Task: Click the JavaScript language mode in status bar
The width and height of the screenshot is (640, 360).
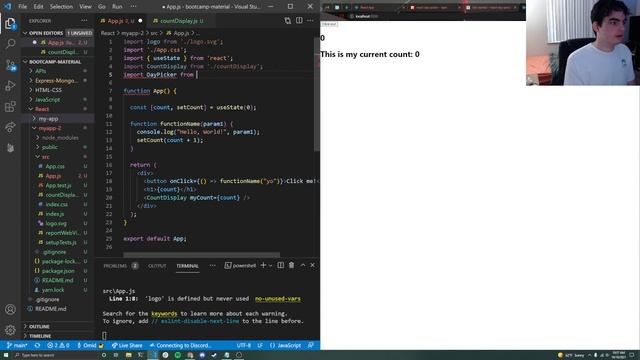Action: pyautogui.click(x=285, y=345)
